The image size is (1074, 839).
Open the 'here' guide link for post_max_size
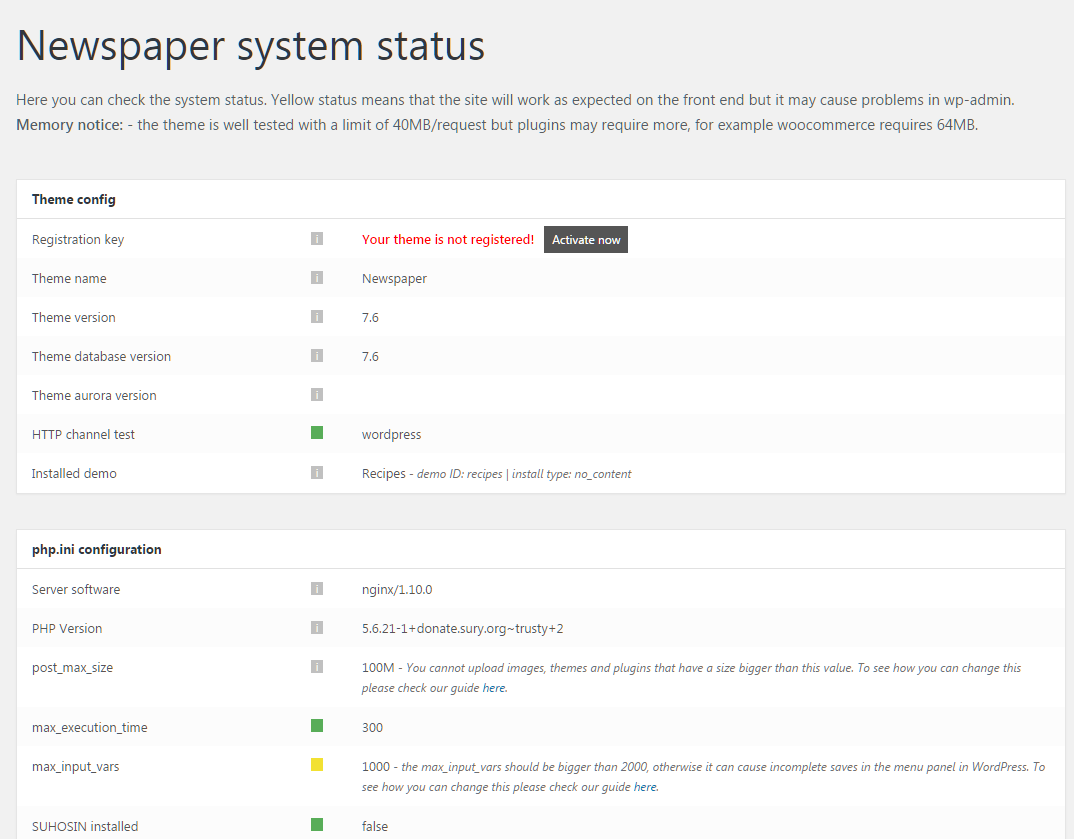point(494,688)
